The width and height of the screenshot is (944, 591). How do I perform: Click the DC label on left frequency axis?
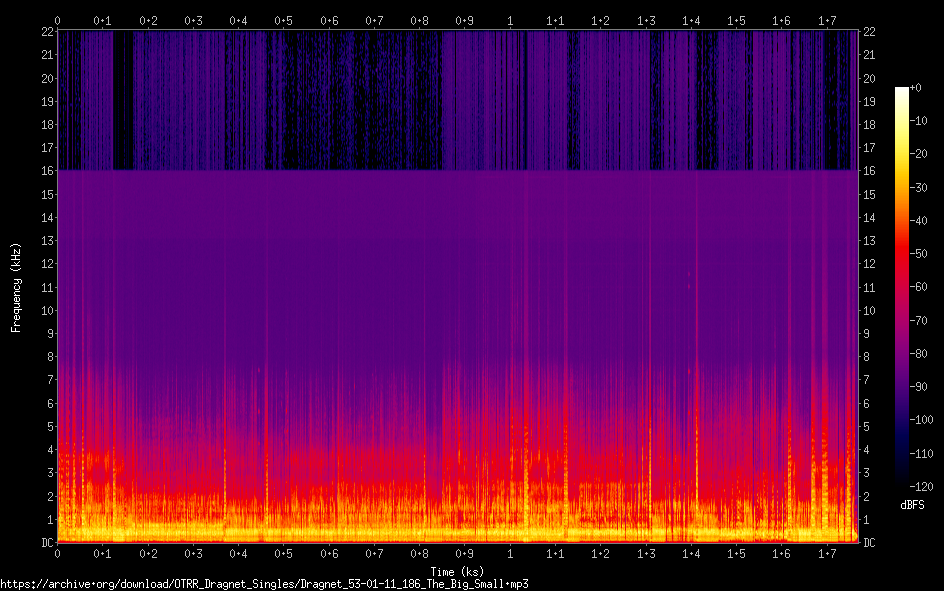[x=45, y=543]
